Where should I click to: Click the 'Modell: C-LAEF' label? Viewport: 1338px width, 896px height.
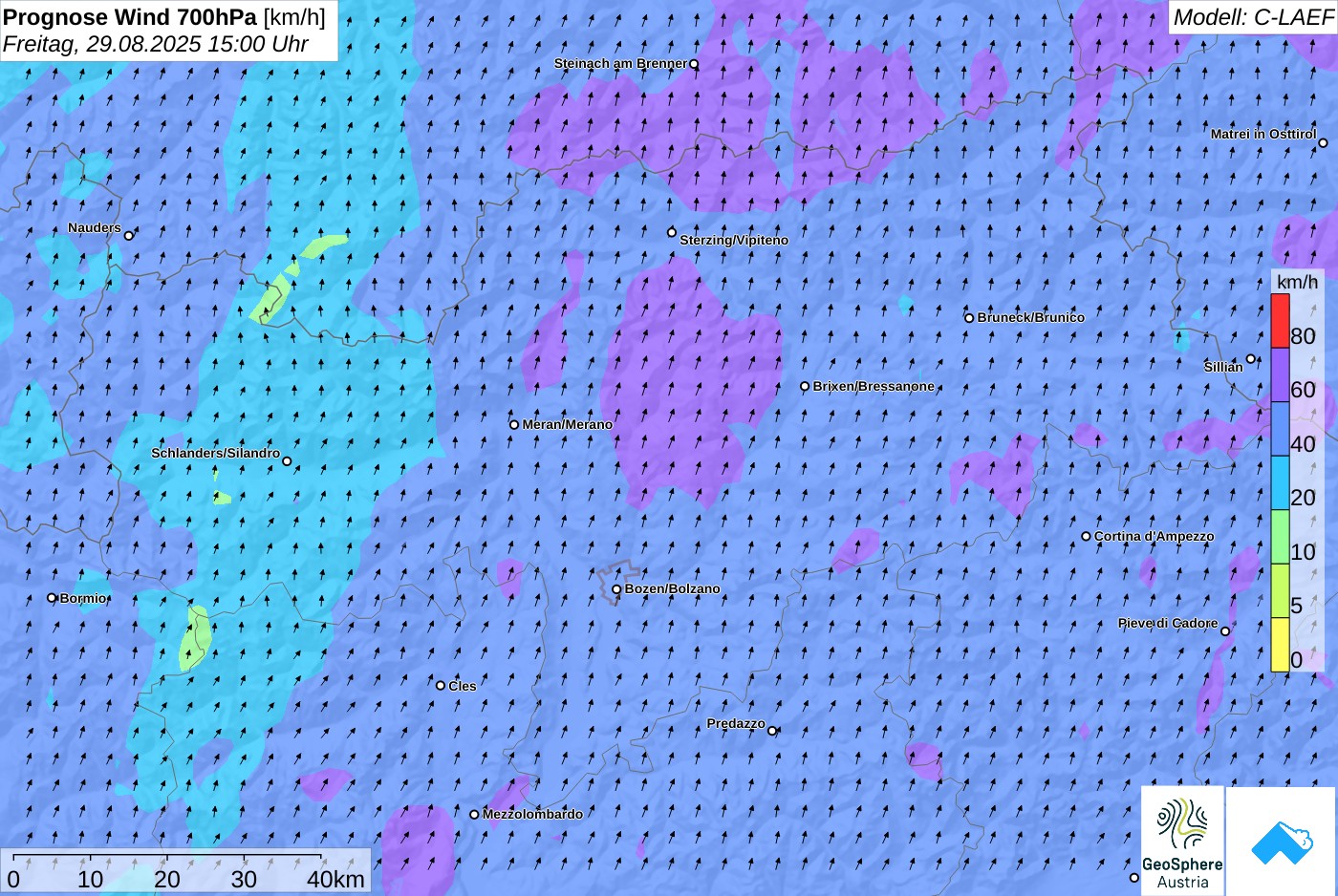click(x=1253, y=16)
